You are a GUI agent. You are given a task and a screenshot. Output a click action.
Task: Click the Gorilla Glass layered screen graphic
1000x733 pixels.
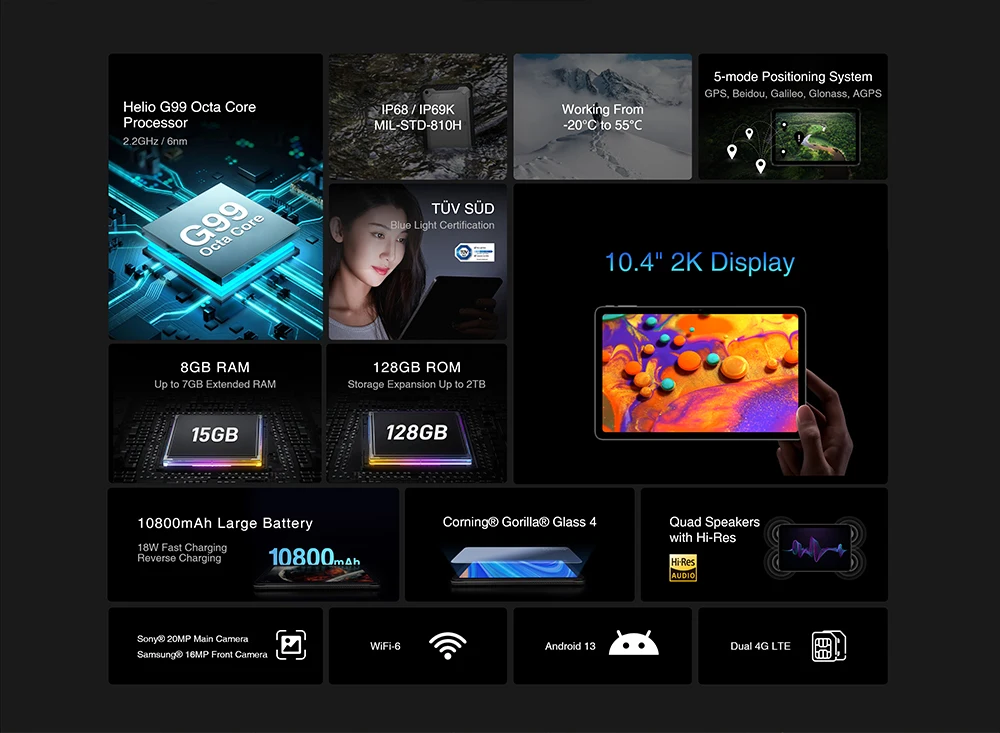[x=518, y=566]
